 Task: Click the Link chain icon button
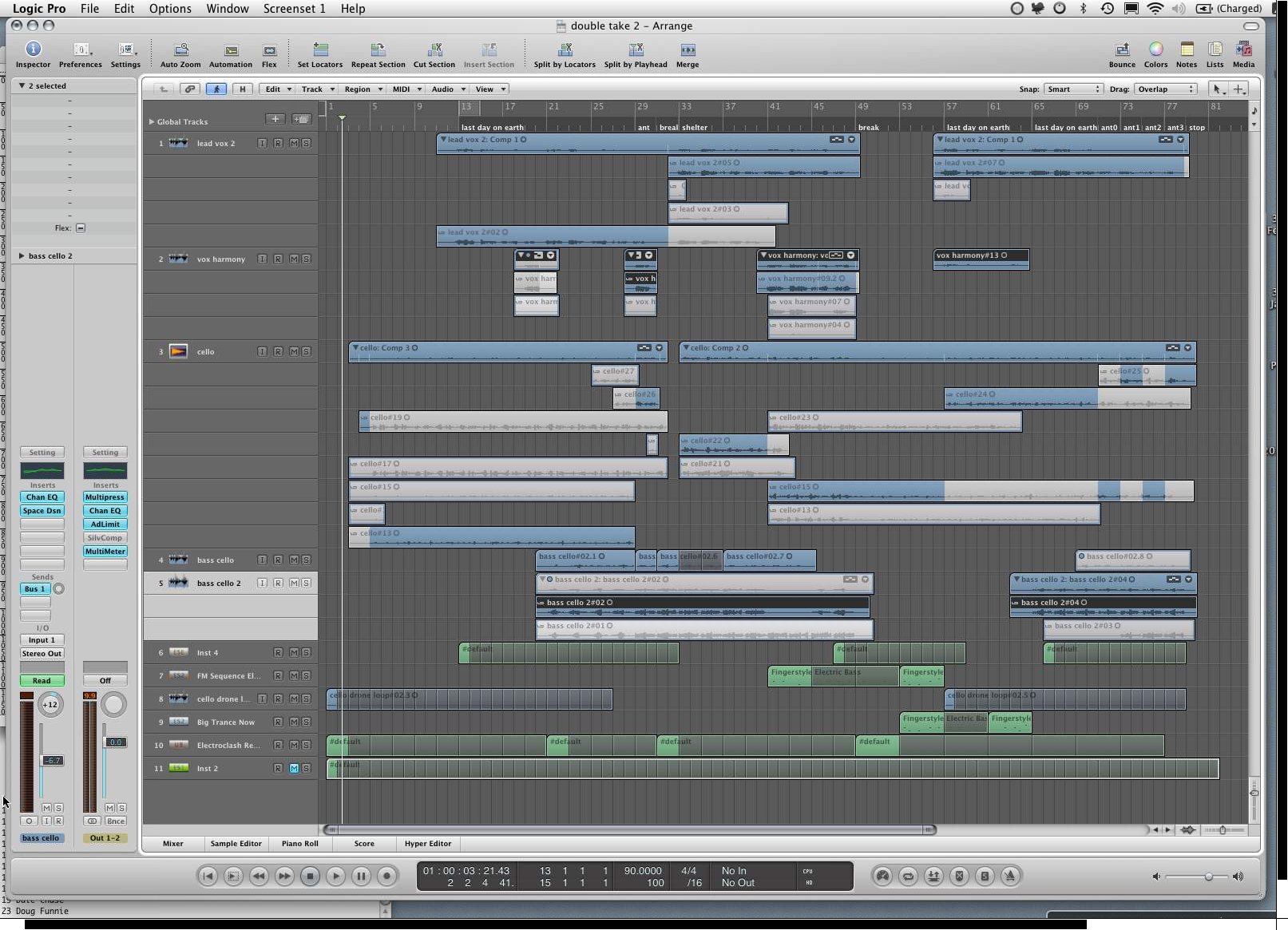(x=190, y=89)
